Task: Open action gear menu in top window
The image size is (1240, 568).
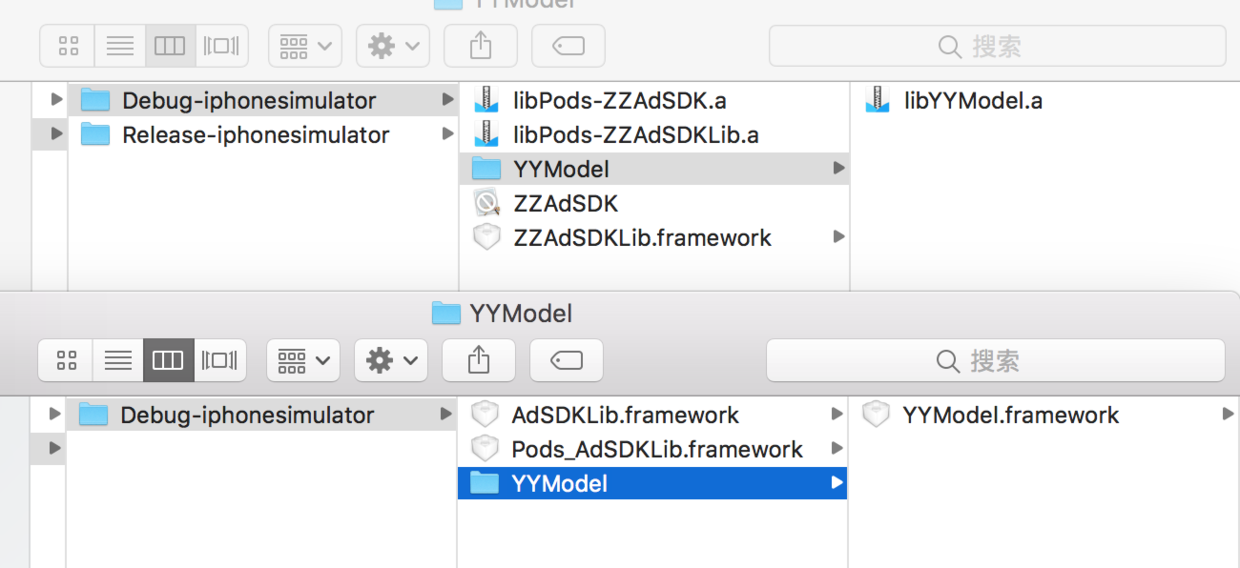Action: 393,46
